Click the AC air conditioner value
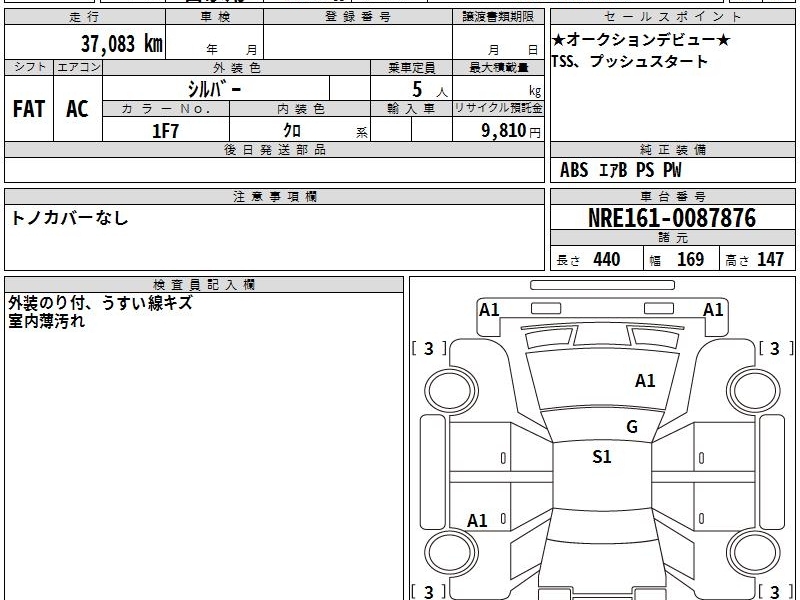 pos(78,109)
